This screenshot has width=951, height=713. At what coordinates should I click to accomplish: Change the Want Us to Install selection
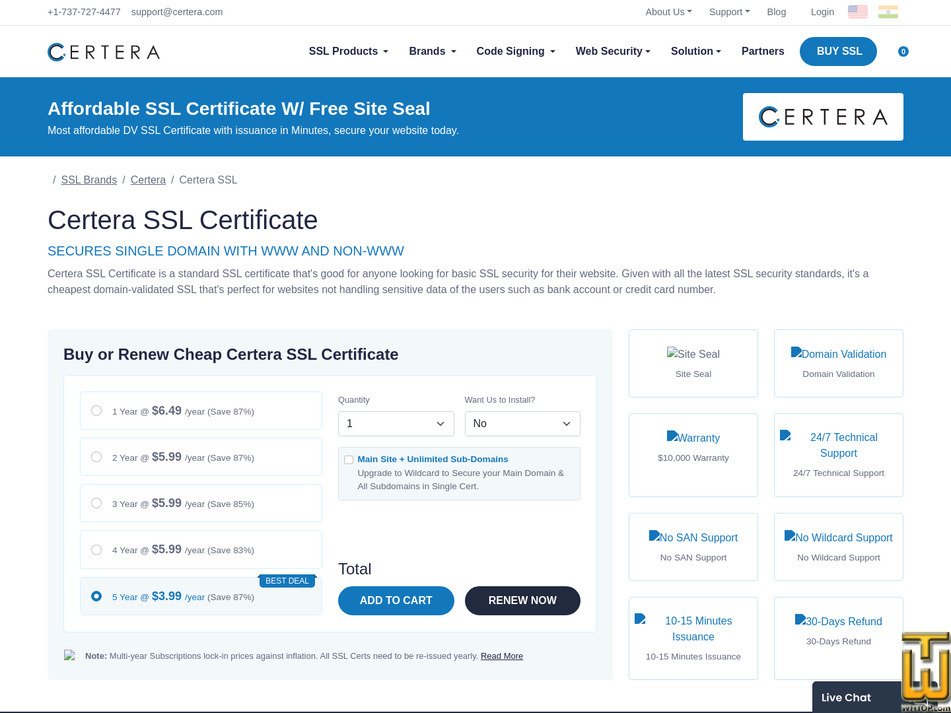(x=522, y=423)
